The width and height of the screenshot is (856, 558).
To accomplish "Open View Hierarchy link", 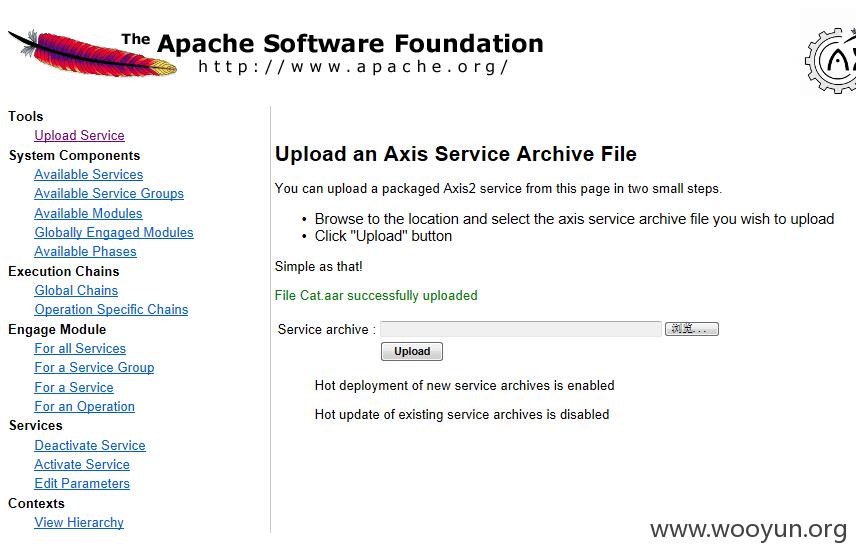I will click(x=79, y=522).
